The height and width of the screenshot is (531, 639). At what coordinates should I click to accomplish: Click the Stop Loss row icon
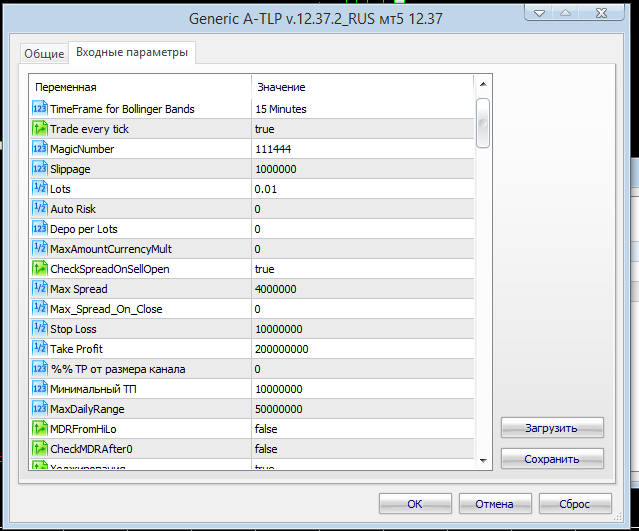[40, 328]
